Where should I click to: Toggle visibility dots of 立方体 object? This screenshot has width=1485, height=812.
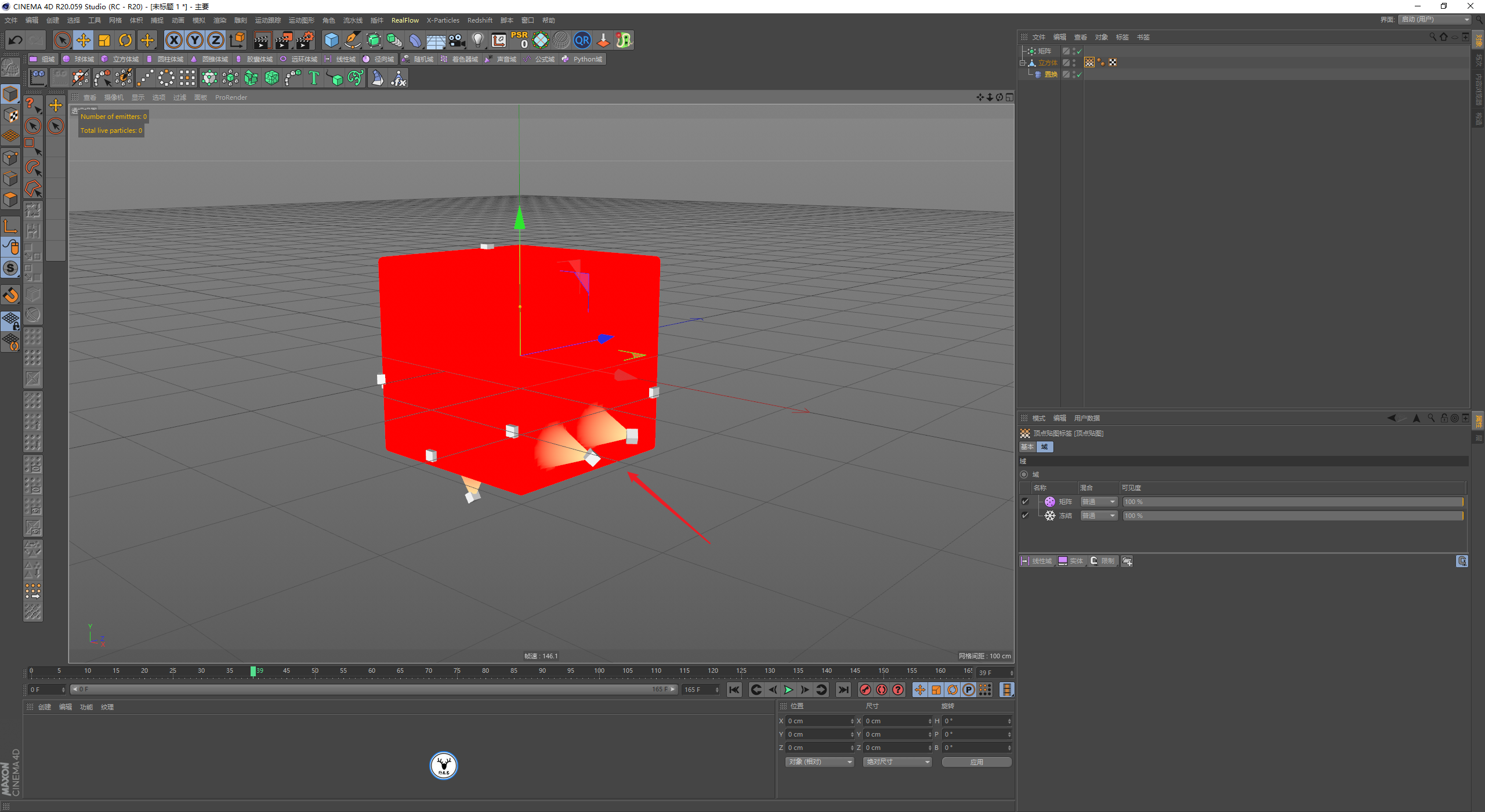point(1074,62)
